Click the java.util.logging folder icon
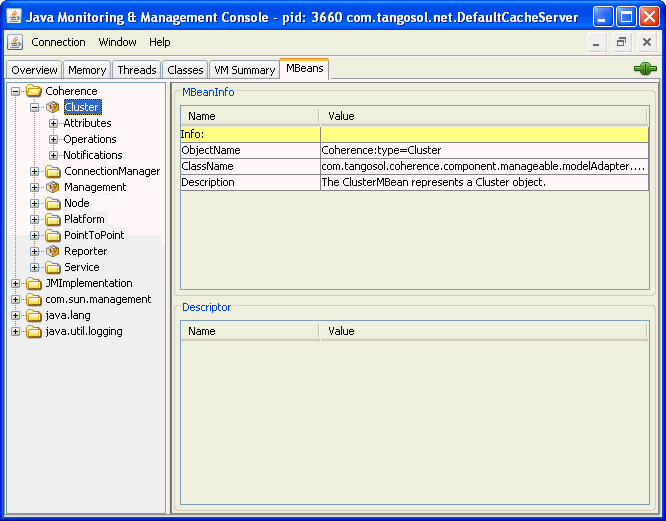Screen dimensions: 666x521 tap(34, 331)
